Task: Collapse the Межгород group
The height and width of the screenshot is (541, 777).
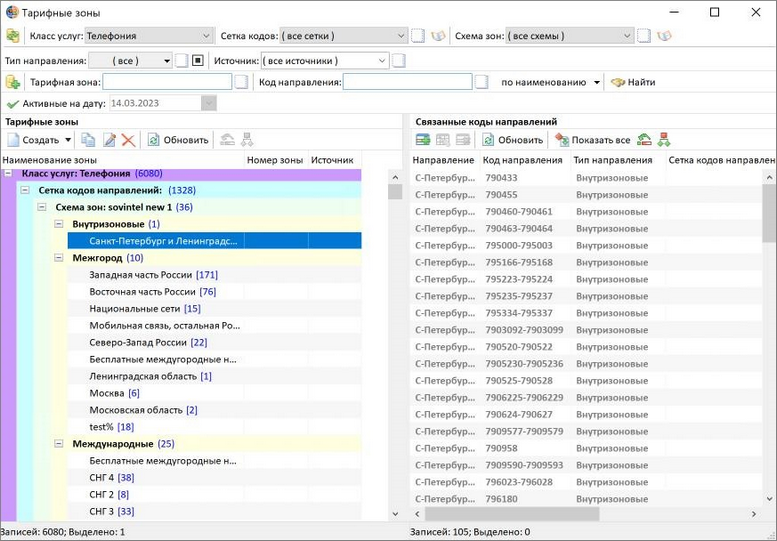Action: pyautogui.click(x=58, y=258)
